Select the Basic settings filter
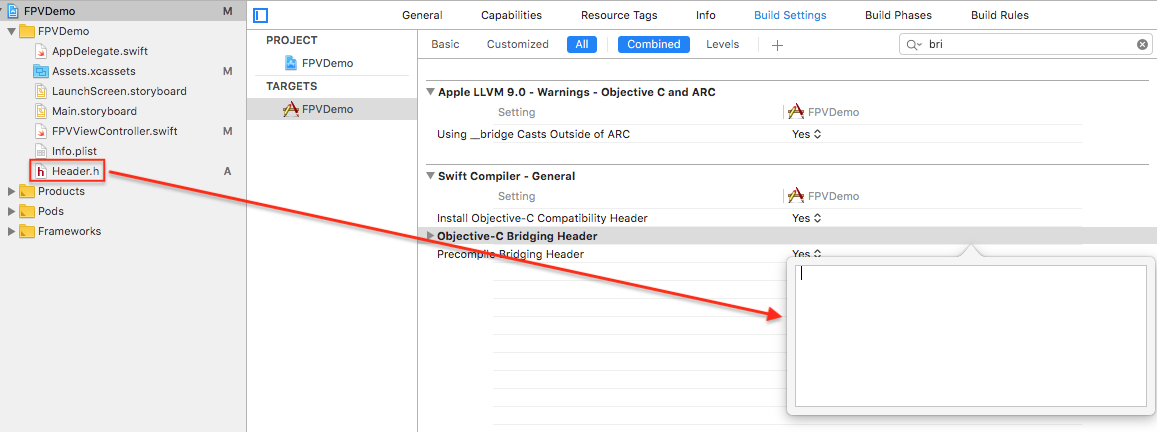The height and width of the screenshot is (432, 1157). (445, 44)
